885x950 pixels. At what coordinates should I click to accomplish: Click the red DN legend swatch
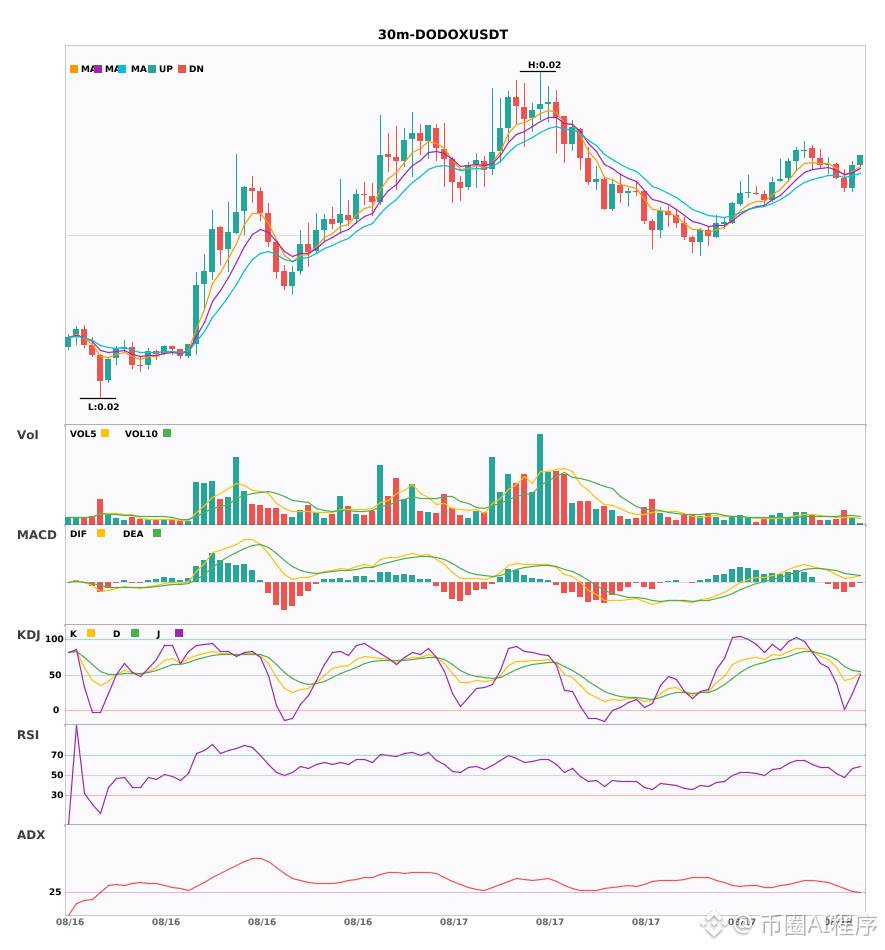click(x=182, y=69)
